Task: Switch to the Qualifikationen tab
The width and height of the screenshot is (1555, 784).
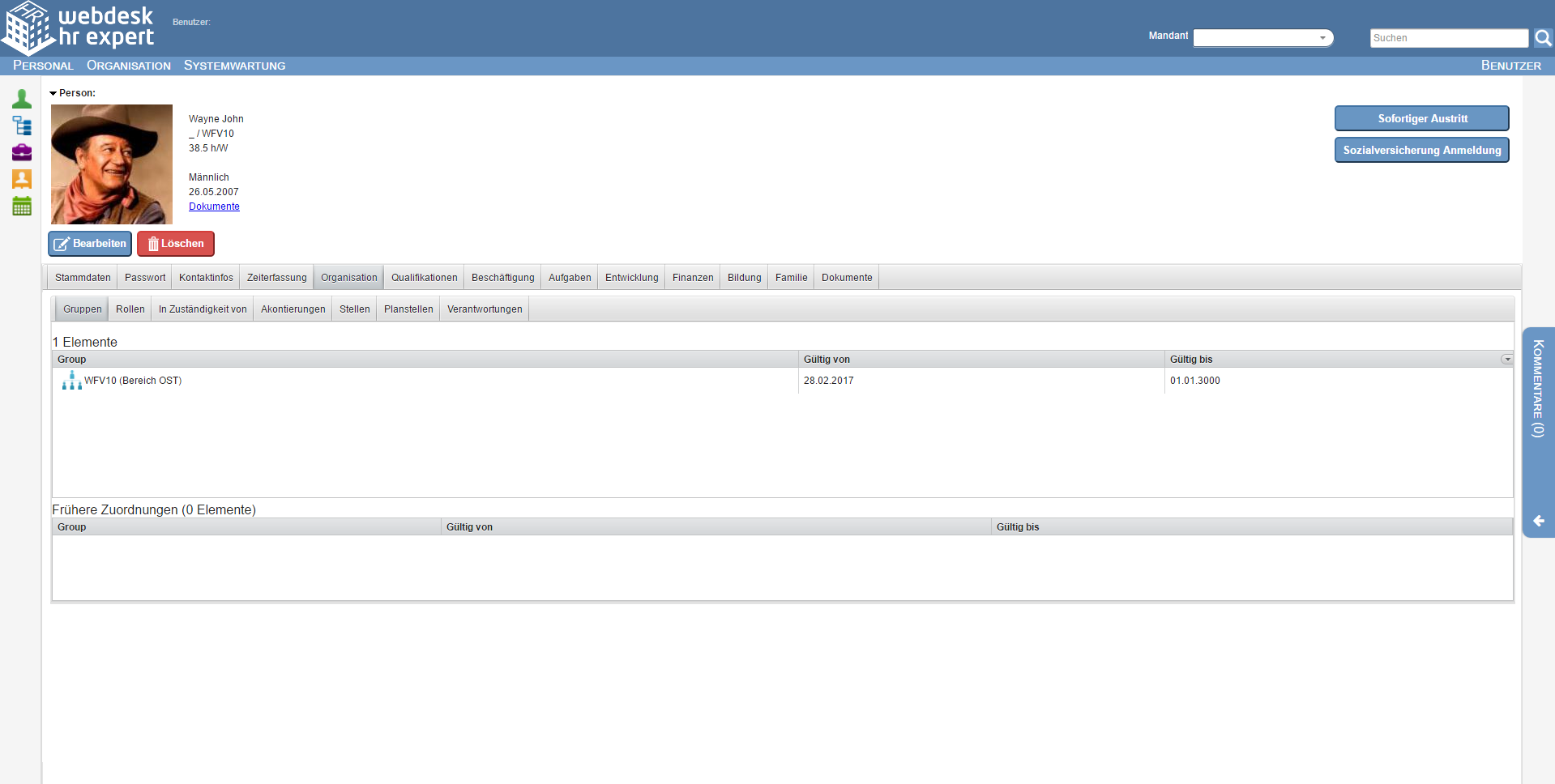Action: pos(424,278)
